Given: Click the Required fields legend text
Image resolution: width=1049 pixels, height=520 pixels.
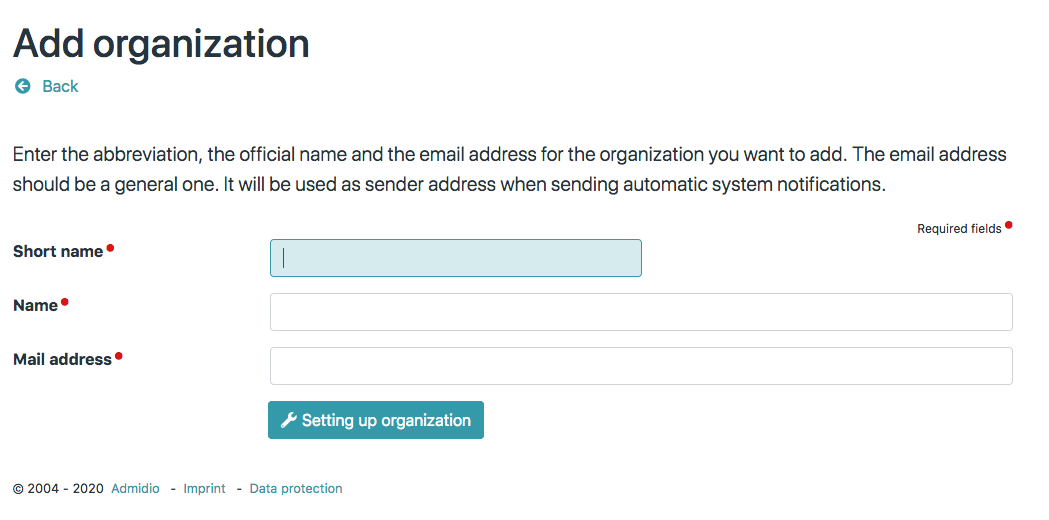Looking at the screenshot, I should tap(959, 229).
